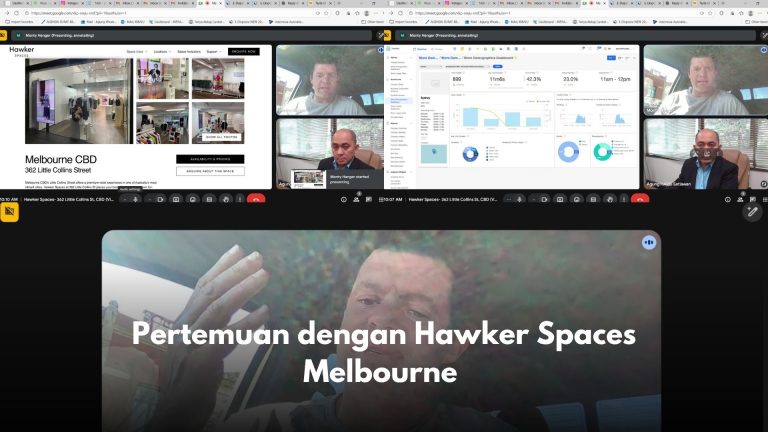The width and height of the screenshot is (768, 432).
Task: Click the pencil annotate icon at right
Action: click(752, 212)
